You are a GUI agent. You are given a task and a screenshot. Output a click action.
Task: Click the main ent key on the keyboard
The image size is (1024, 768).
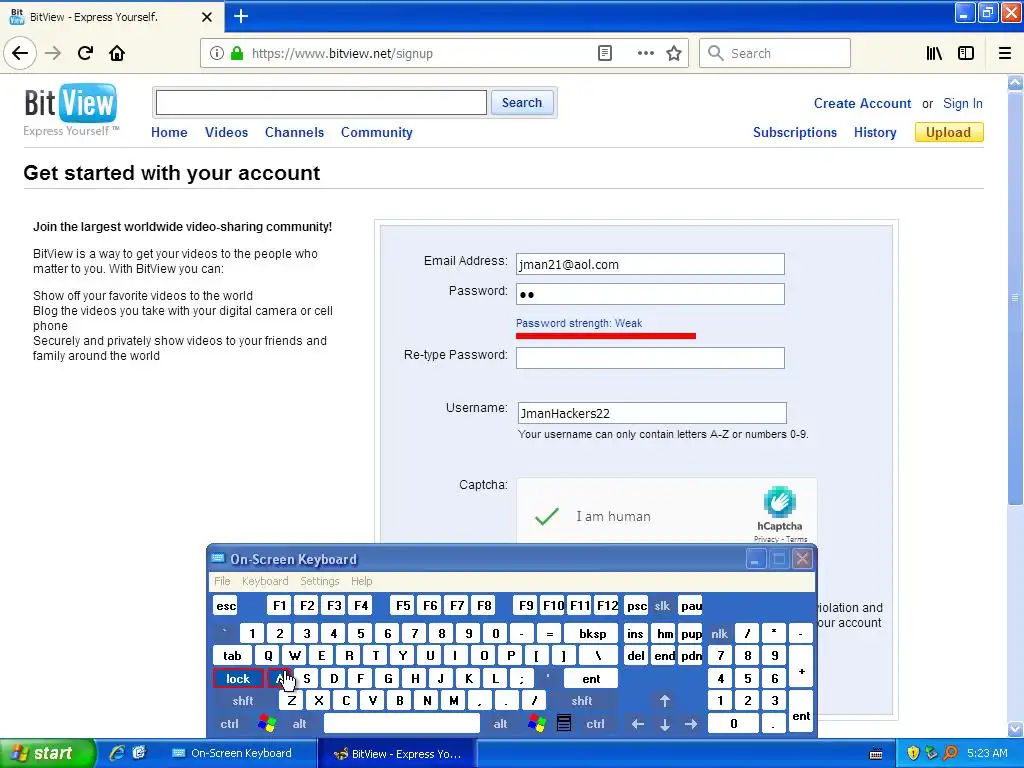click(x=591, y=679)
